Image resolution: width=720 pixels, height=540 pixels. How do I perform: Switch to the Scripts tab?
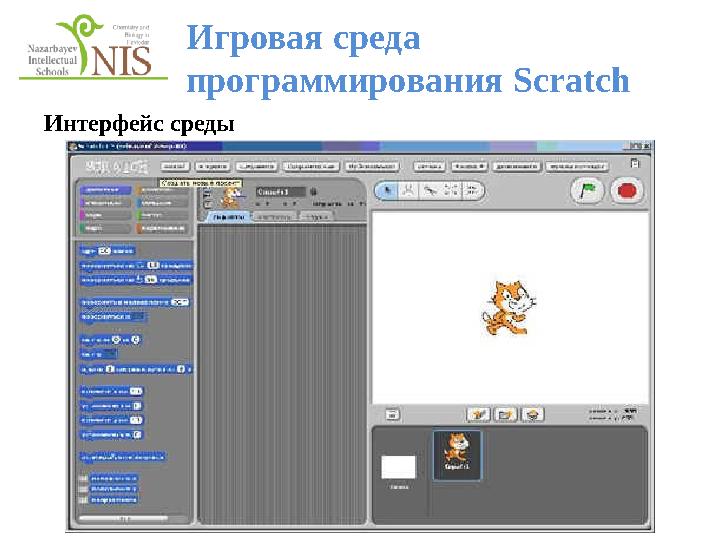pos(229,217)
